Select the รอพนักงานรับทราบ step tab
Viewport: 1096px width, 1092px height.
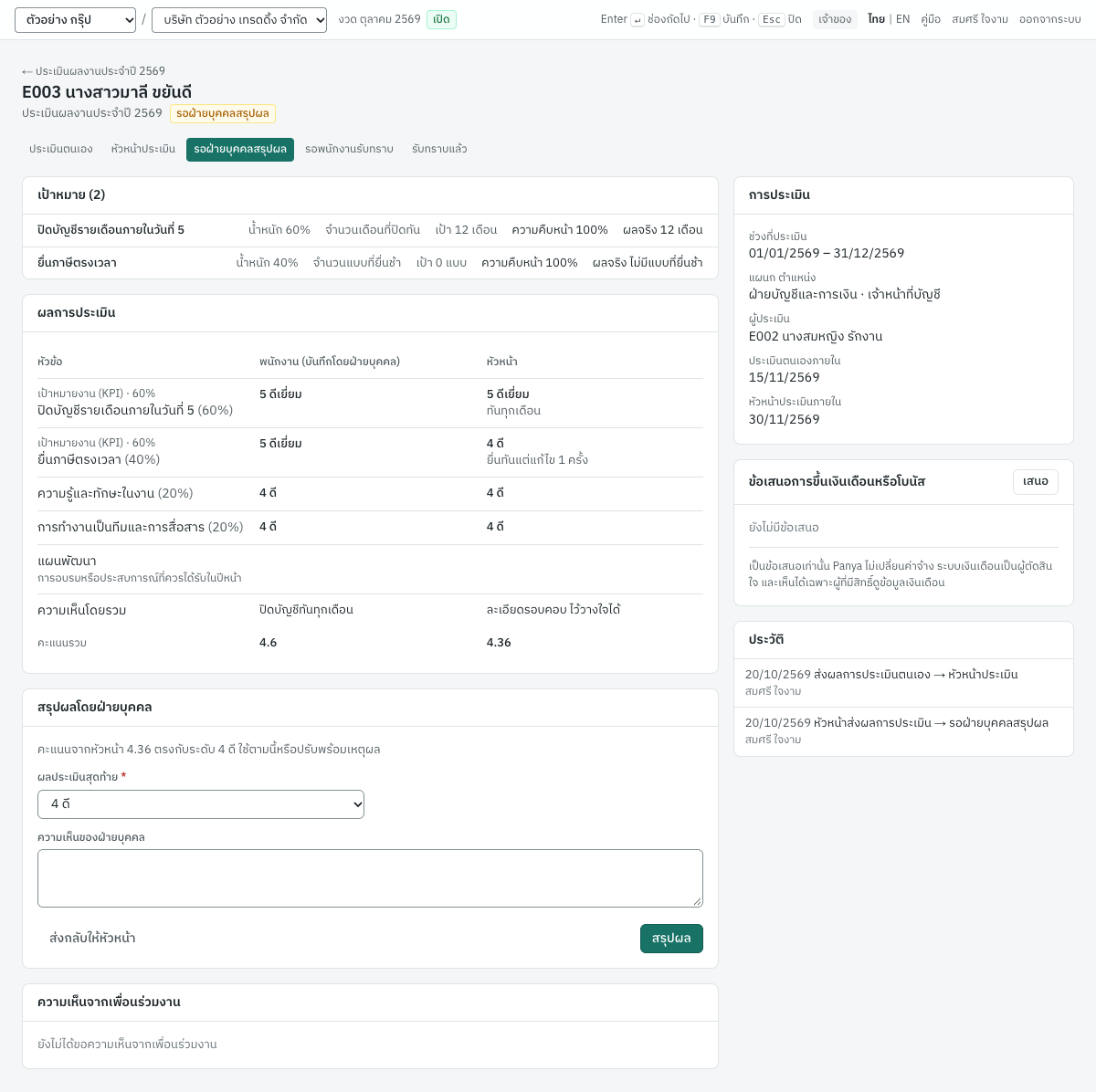(x=349, y=150)
